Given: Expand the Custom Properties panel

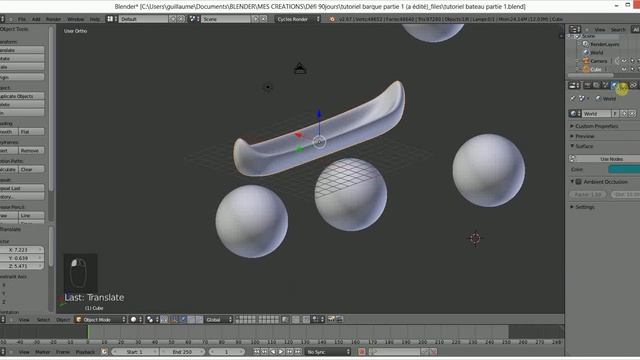Looking at the screenshot, I should [596, 126].
